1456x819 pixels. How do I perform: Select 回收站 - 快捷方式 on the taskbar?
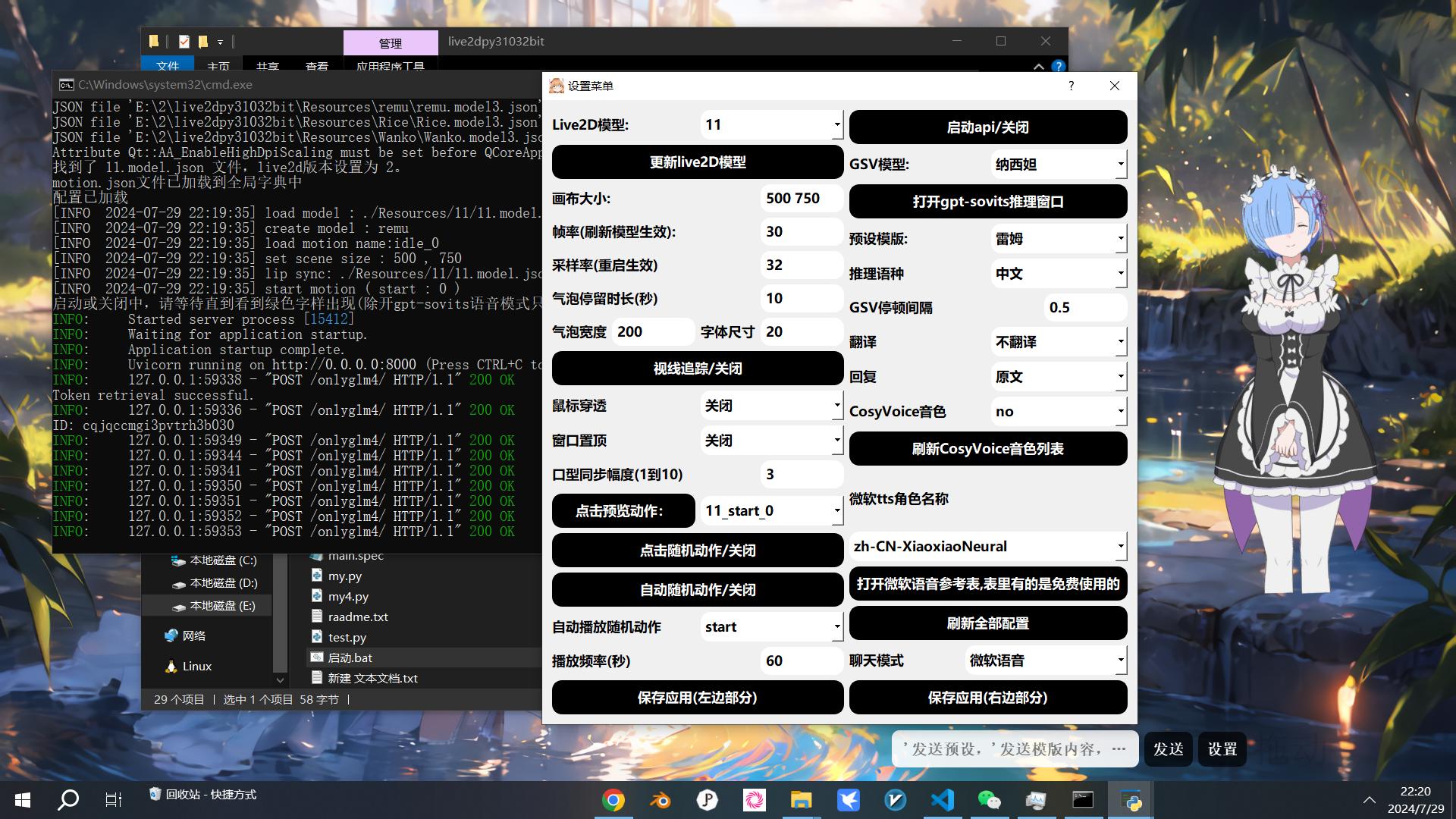(x=203, y=794)
